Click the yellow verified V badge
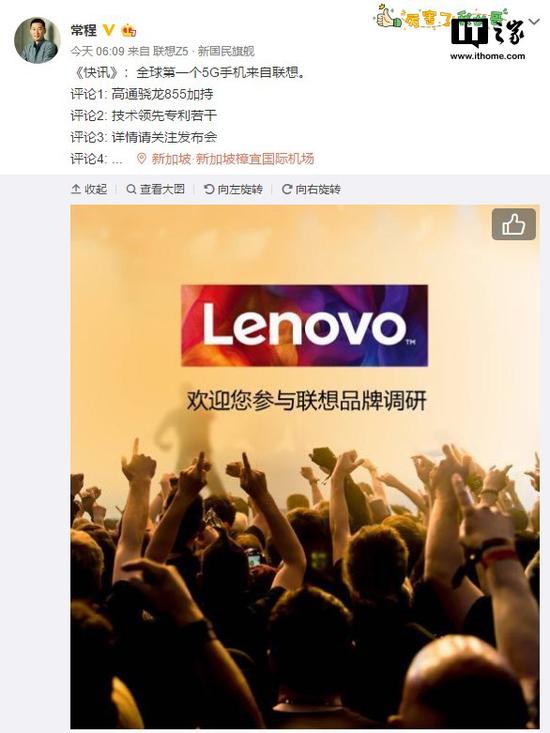This screenshot has width=550, height=733. (x=108, y=30)
